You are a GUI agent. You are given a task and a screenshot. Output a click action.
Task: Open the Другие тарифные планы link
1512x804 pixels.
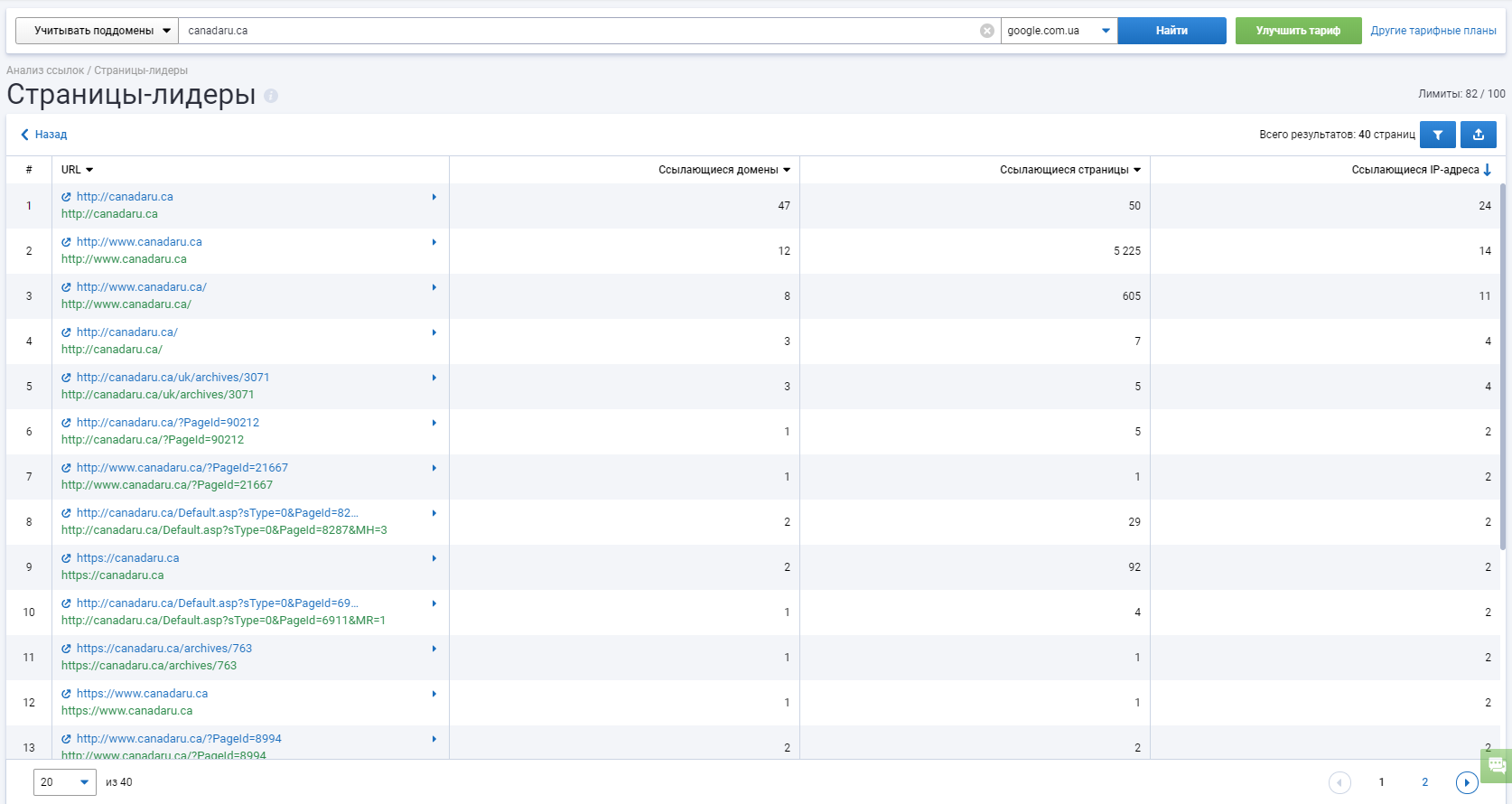click(x=1433, y=31)
